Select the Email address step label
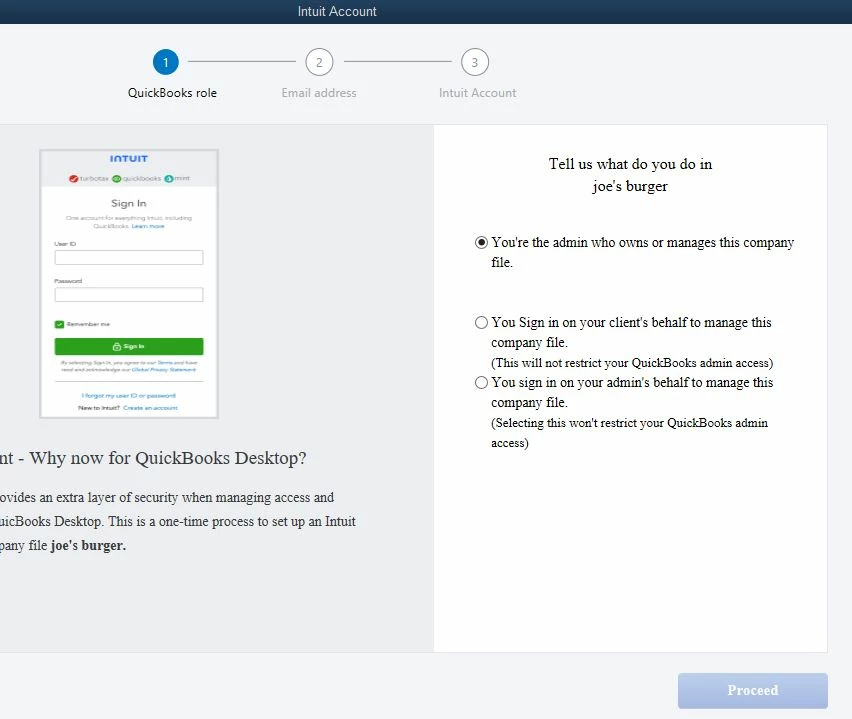The image size is (852, 719). [x=319, y=93]
